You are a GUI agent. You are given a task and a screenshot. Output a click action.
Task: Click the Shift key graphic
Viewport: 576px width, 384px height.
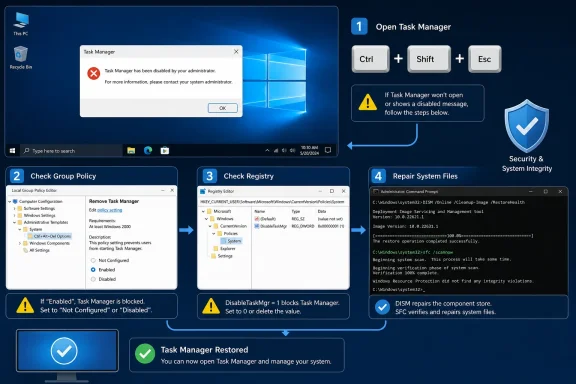(429, 59)
